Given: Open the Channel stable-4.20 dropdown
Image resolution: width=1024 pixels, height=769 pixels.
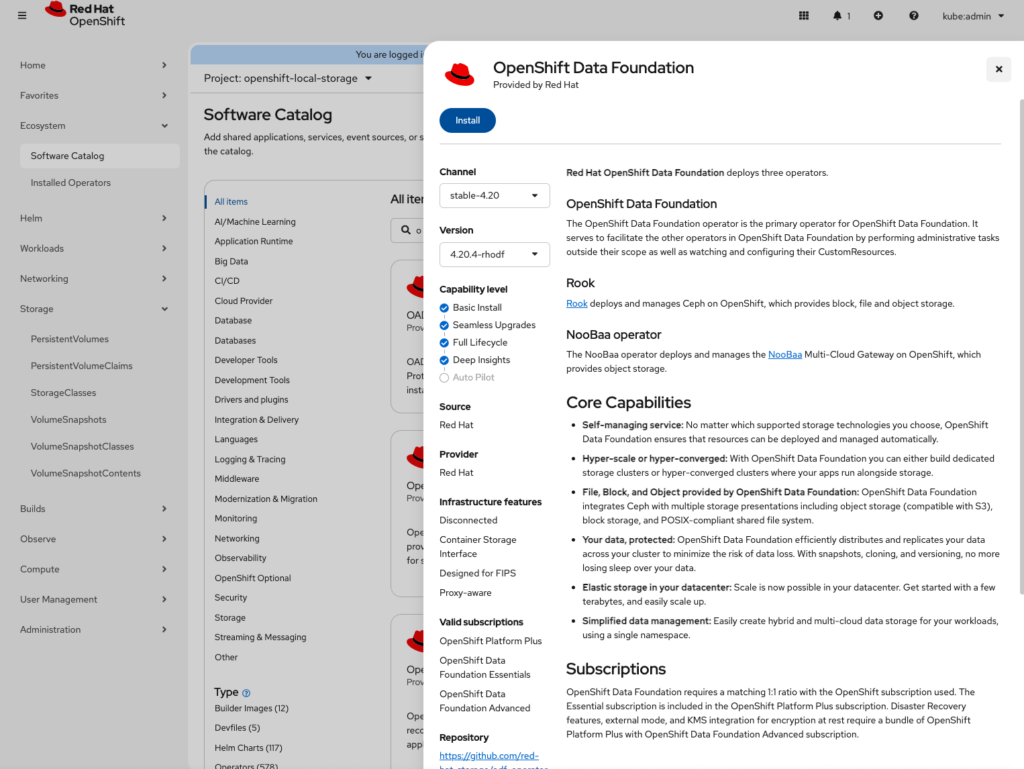Looking at the screenshot, I should [494, 195].
